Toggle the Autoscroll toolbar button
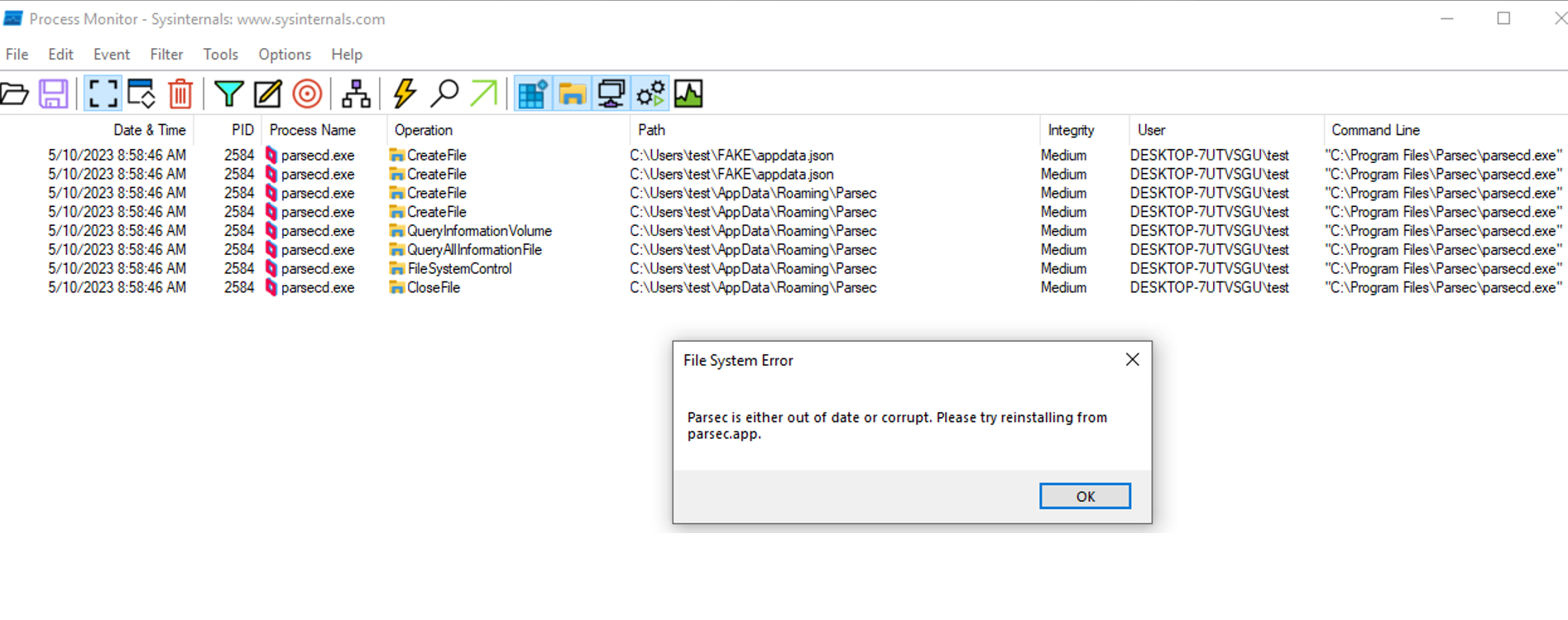The width and height of the screenshot is (1568, 620). [141, 94]
